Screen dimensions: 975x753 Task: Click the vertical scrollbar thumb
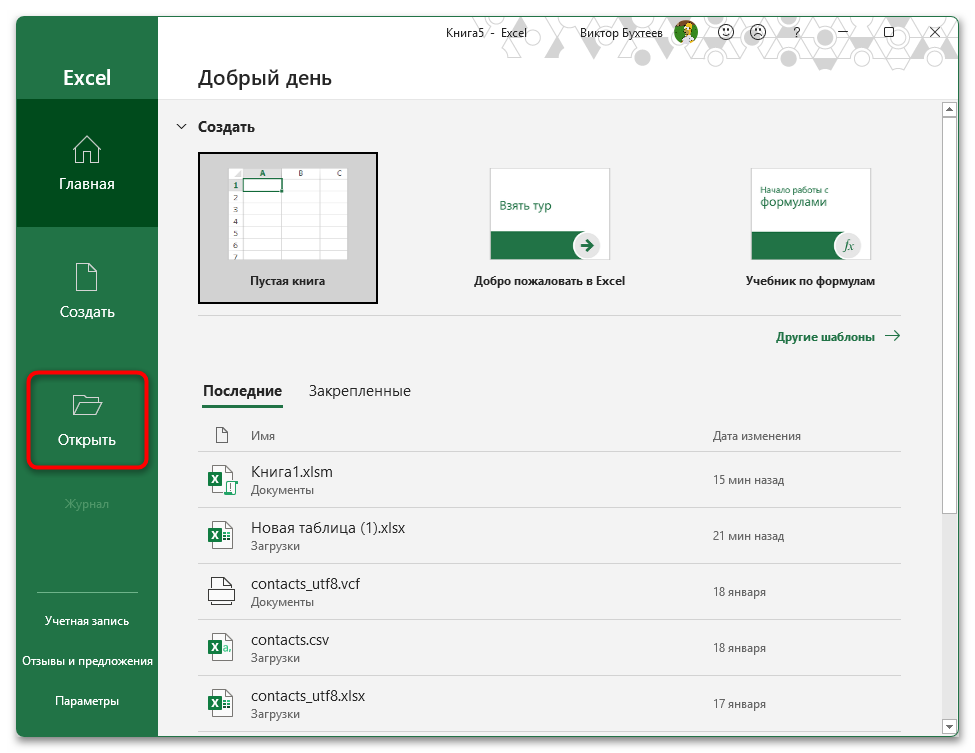(949, 315)
